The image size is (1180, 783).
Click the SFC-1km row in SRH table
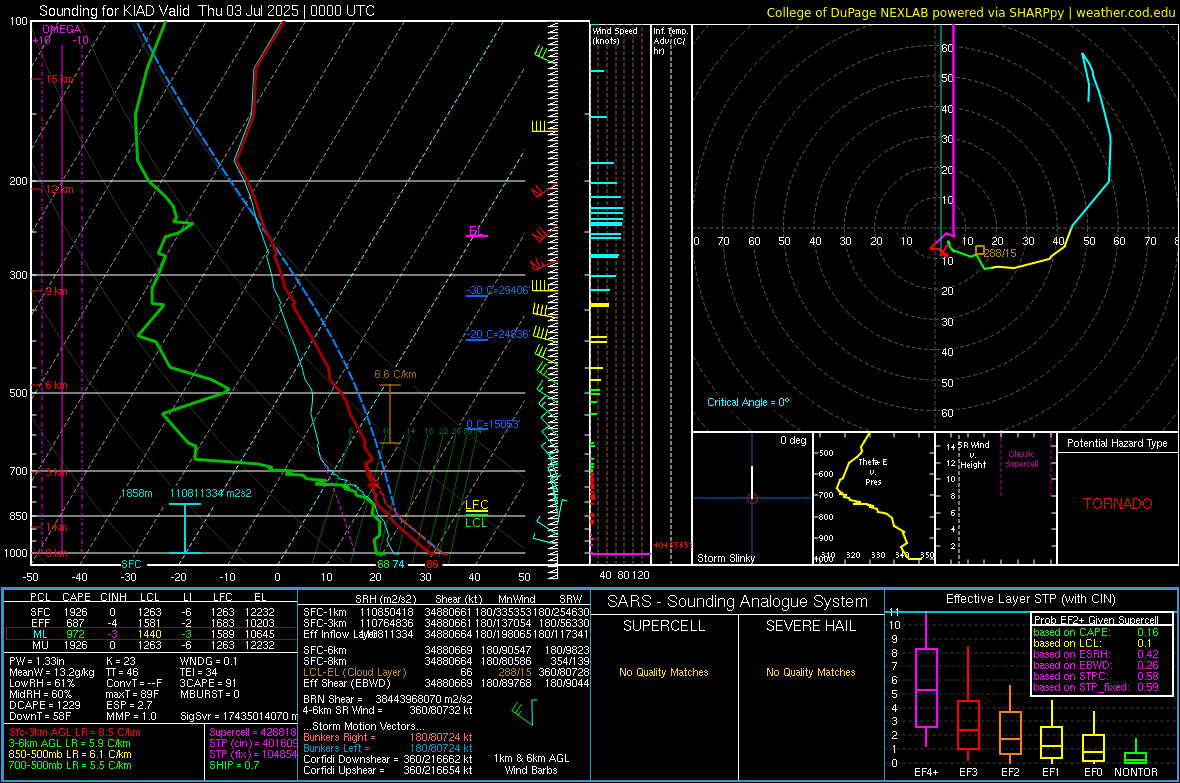pyautogui.click(x=446, y=612)
